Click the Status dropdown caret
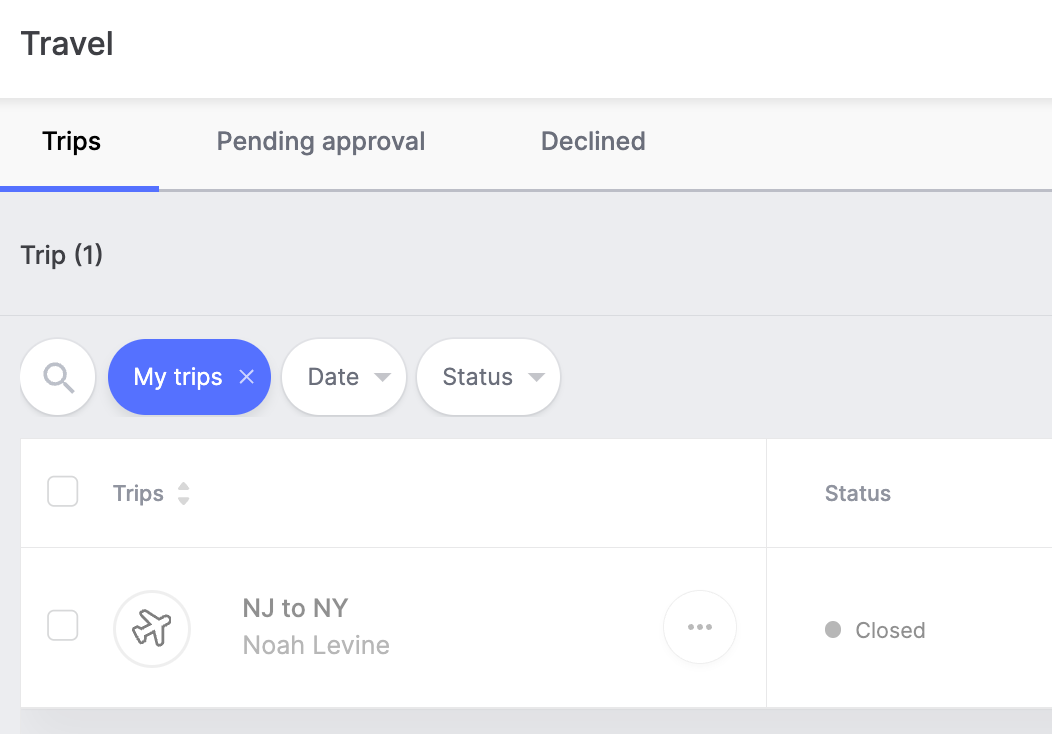The image size is (1052, 734). point(536,378)
